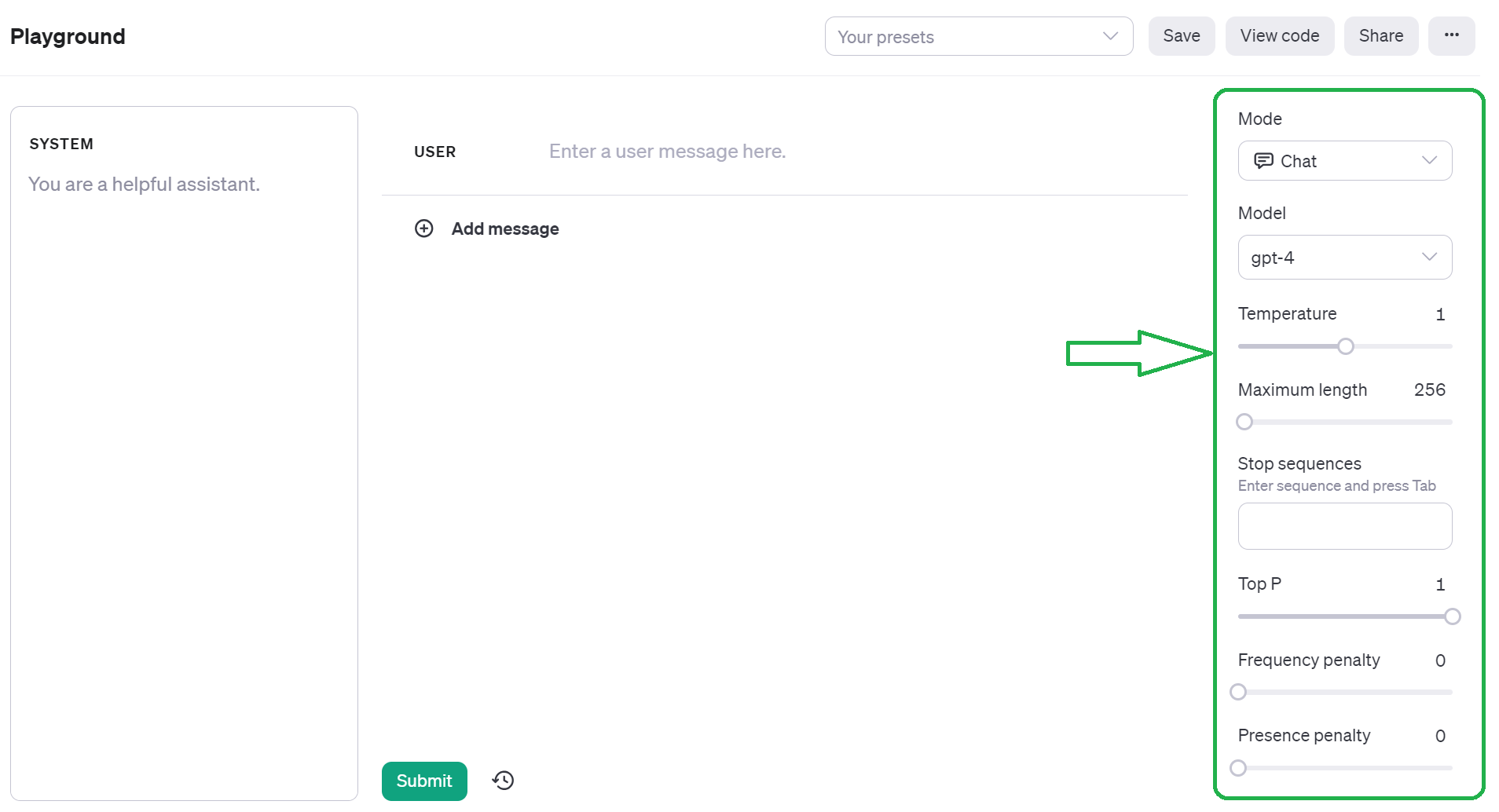The image size is (1499, 812).
Task: Click the Maximum length slider handle
Action: coord(1244,422)
